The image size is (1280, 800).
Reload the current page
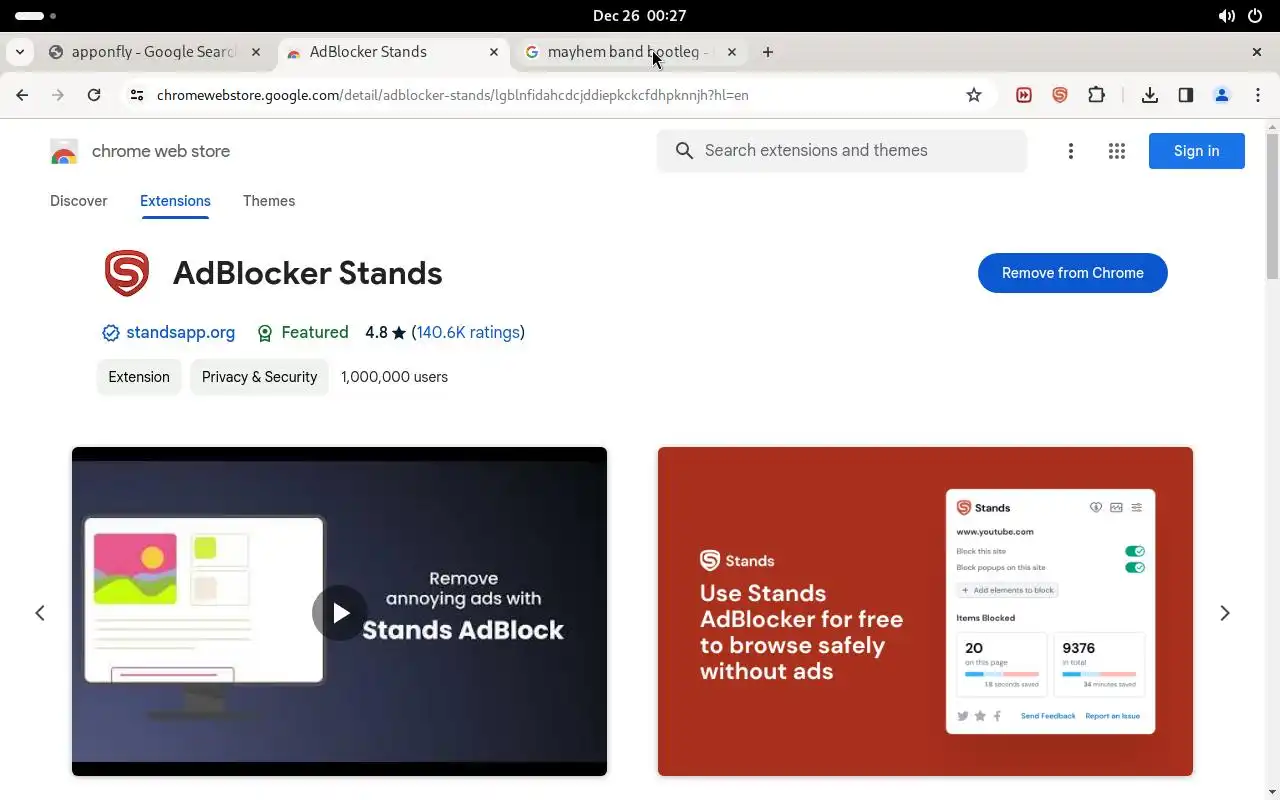[94, 95]
